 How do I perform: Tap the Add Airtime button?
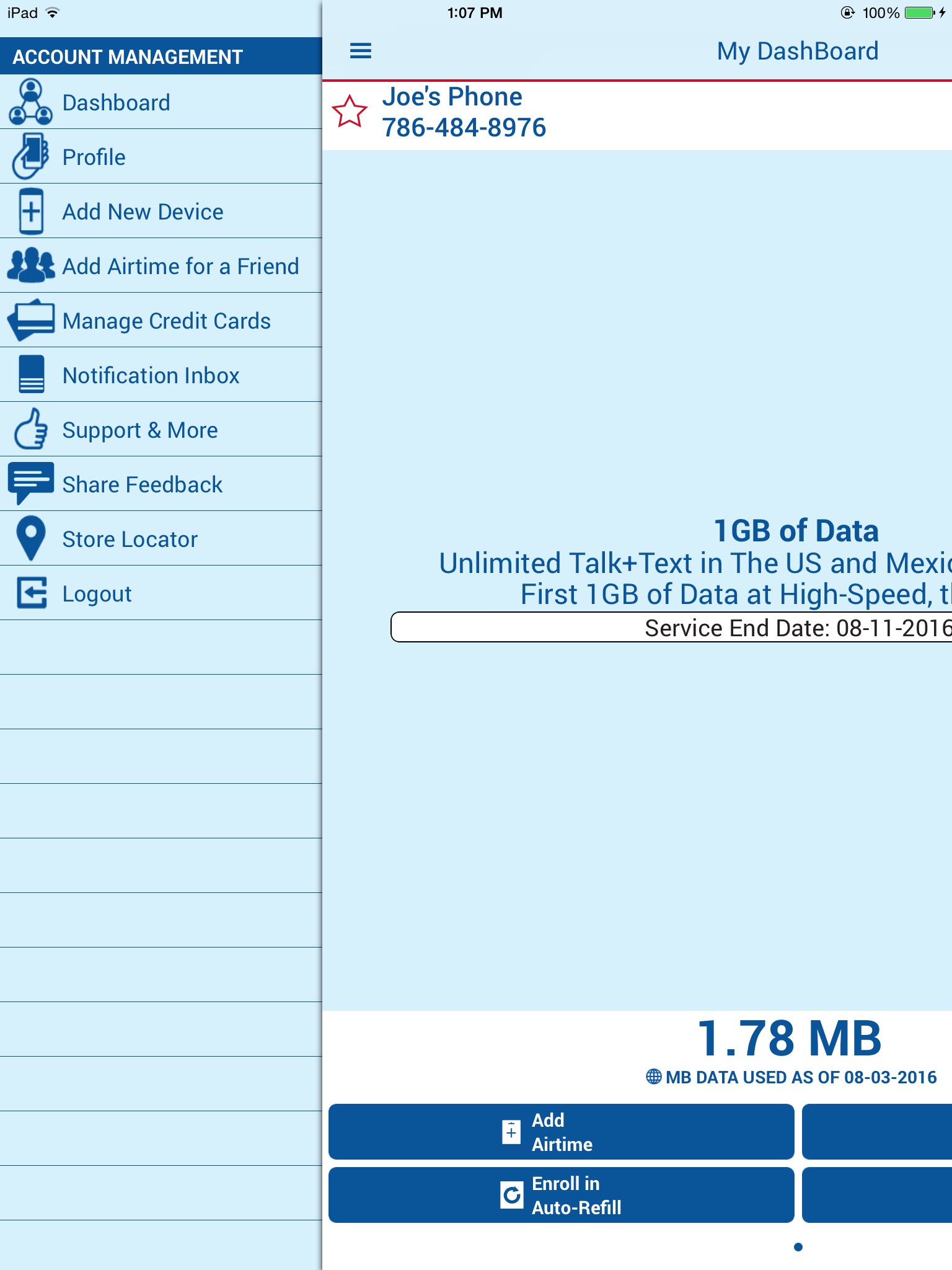pos(561,1132)
